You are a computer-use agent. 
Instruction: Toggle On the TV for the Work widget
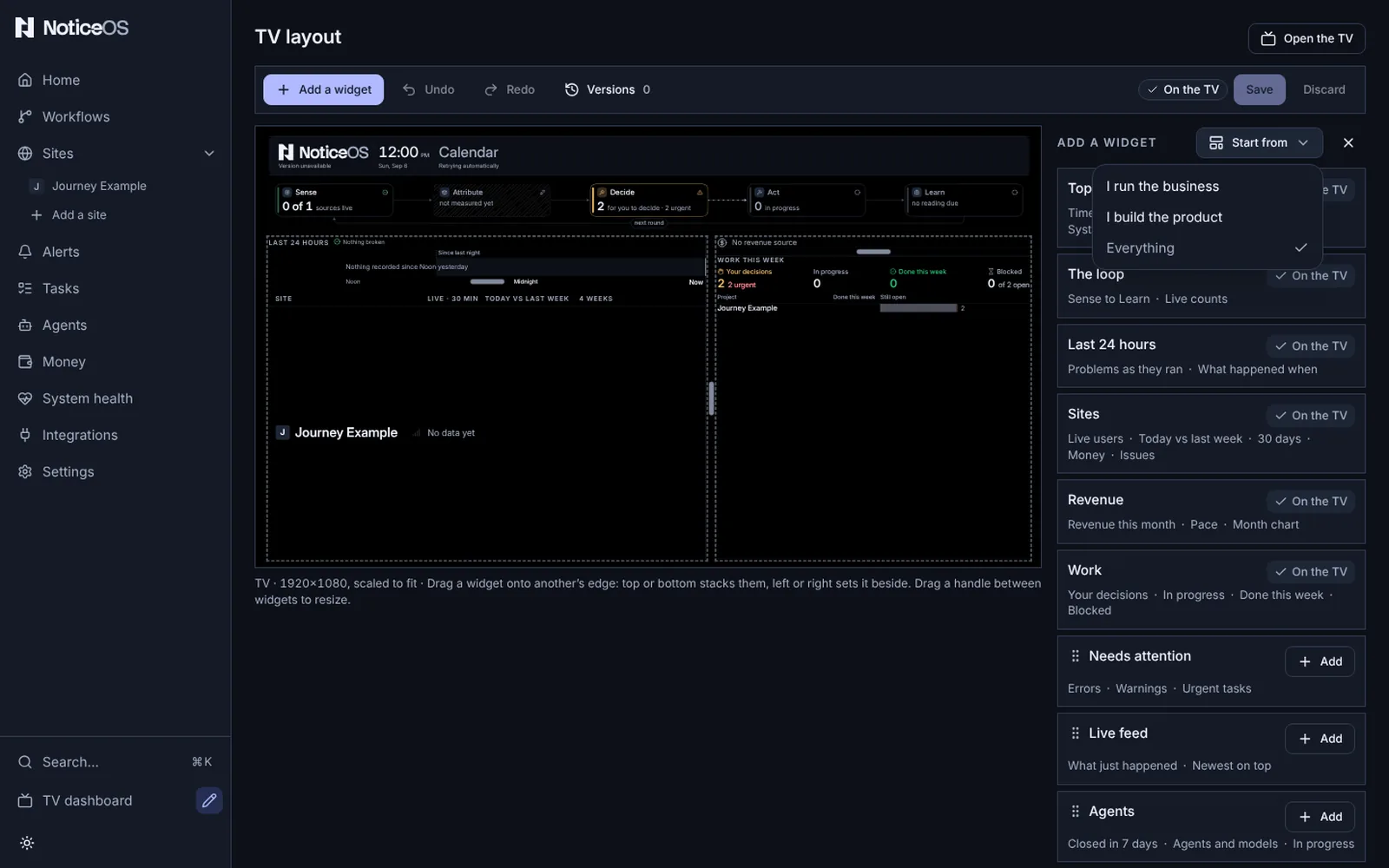[1311, 571]
